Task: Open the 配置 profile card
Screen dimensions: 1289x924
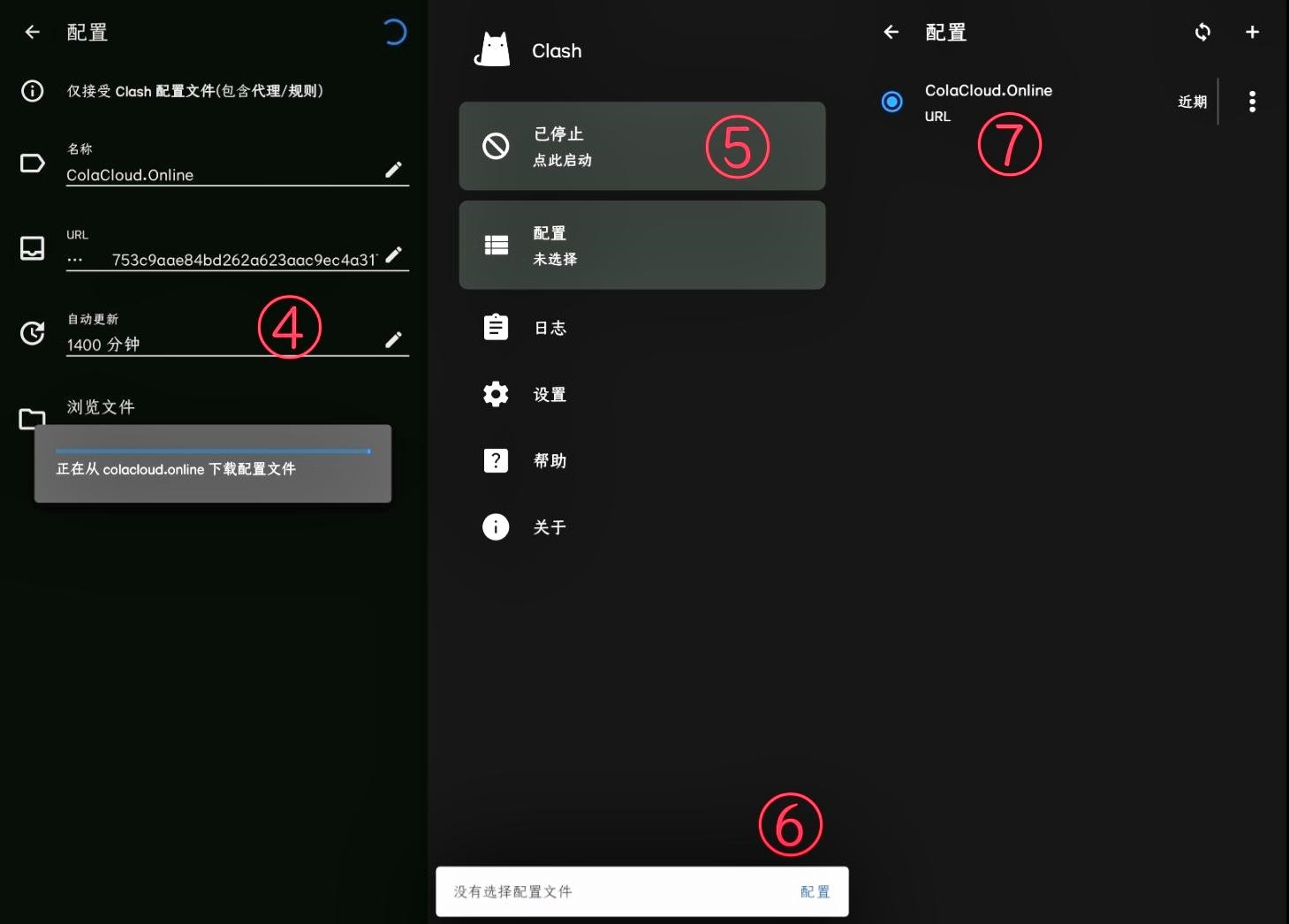Action: pos(641,245)
